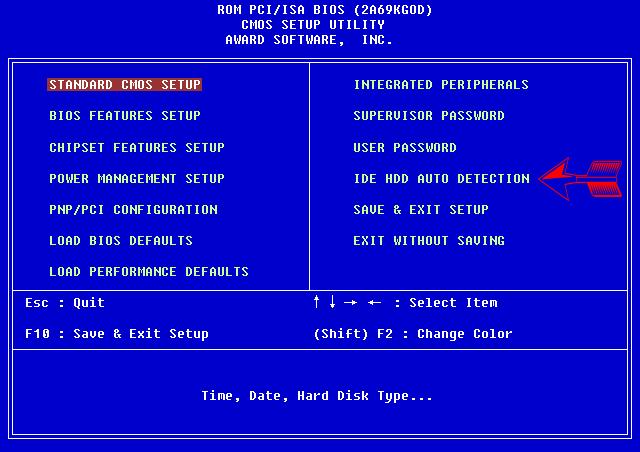Click 'AWARD SOFTWARE, INC.' heading
This screenshot has height=452, width=640.
pyautogui.click(x=309, y=40)
